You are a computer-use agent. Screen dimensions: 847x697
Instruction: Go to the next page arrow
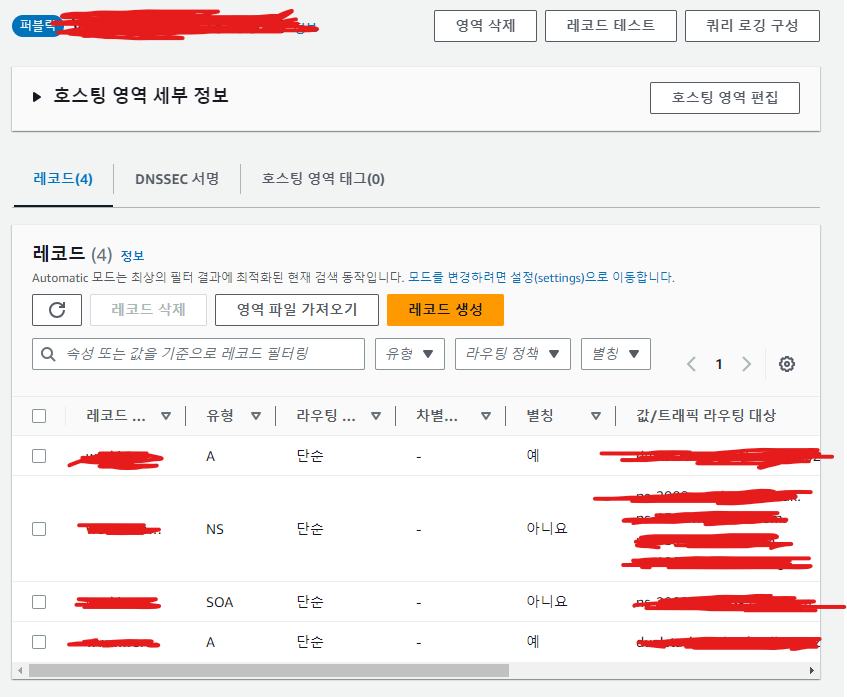point(747,364)
